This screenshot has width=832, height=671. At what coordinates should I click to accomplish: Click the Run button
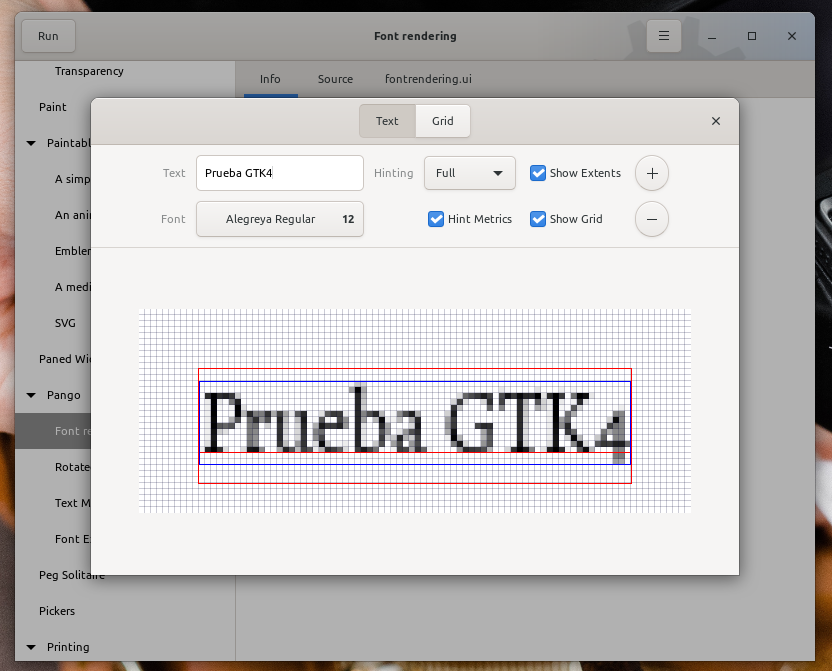tap(48, 35)
